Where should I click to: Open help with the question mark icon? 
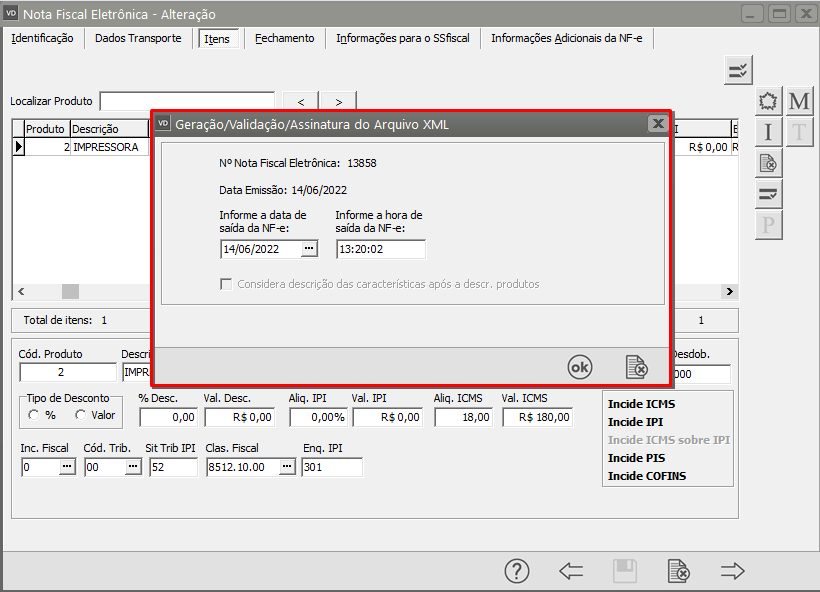[516, 571]
